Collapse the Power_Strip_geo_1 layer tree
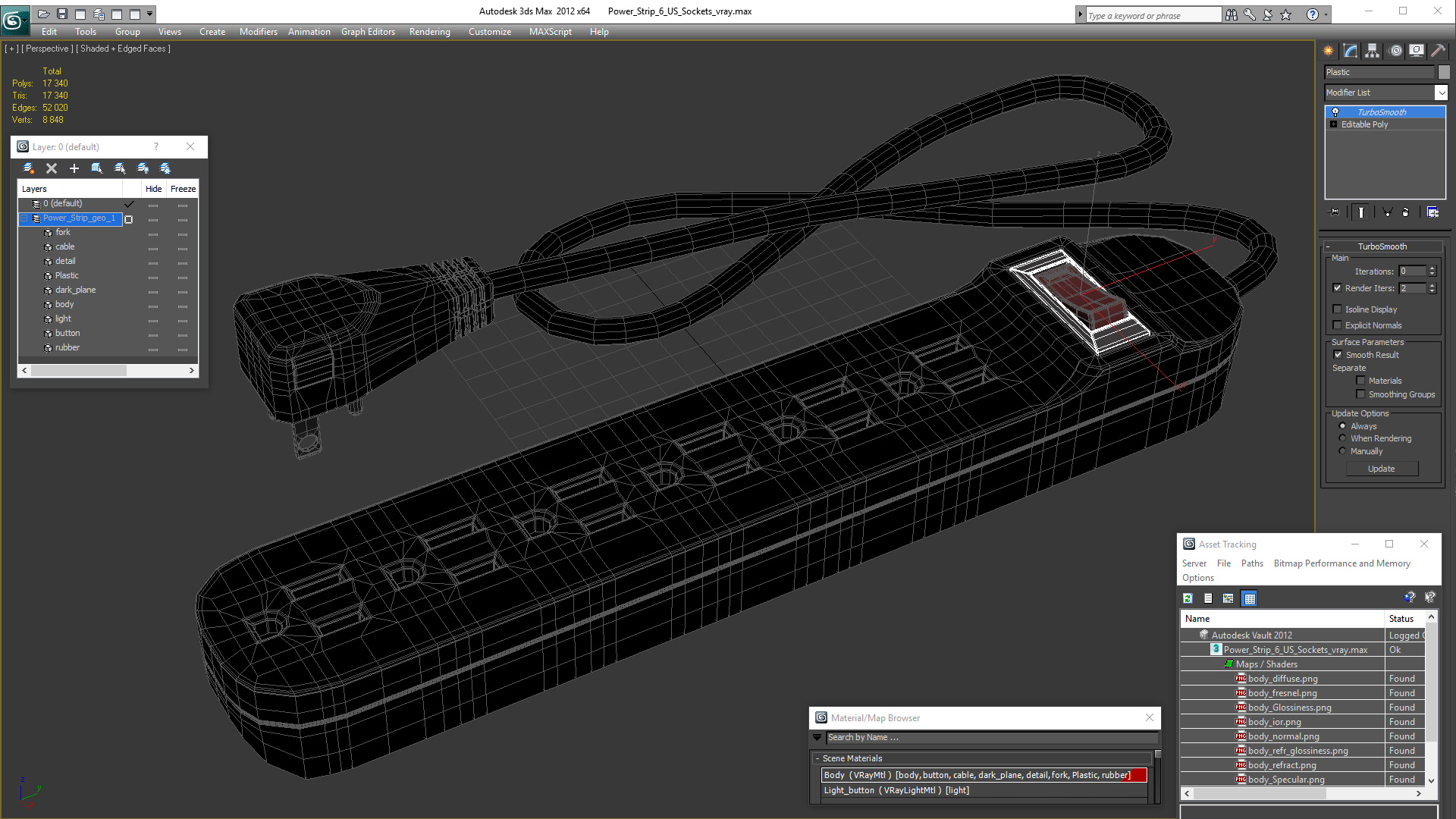Viewport: 1456px width, 819px height. (24, 218)
